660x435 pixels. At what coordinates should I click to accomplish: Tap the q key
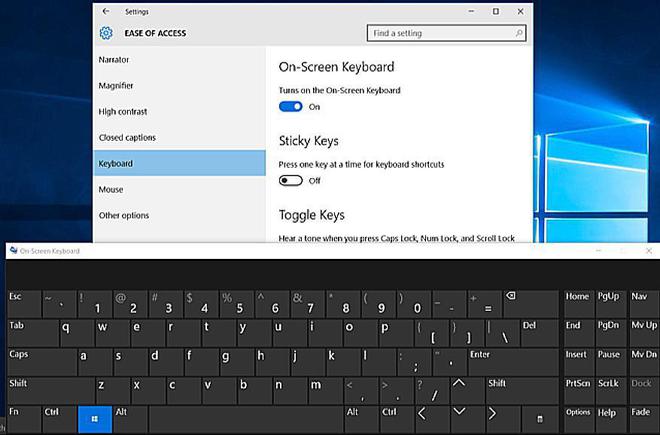[77, 333]
